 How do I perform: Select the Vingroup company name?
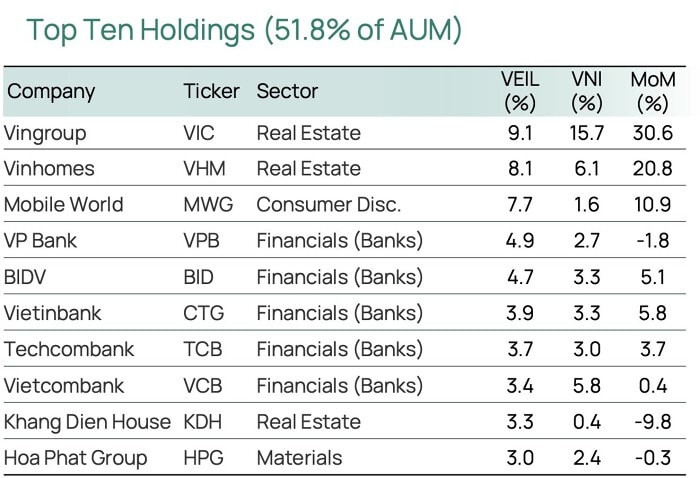45,133
